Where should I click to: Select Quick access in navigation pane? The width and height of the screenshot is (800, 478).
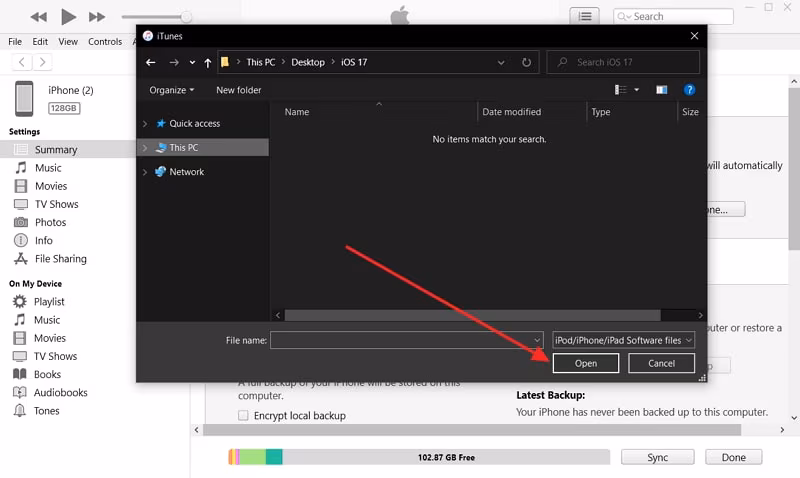tap(194, 123)
